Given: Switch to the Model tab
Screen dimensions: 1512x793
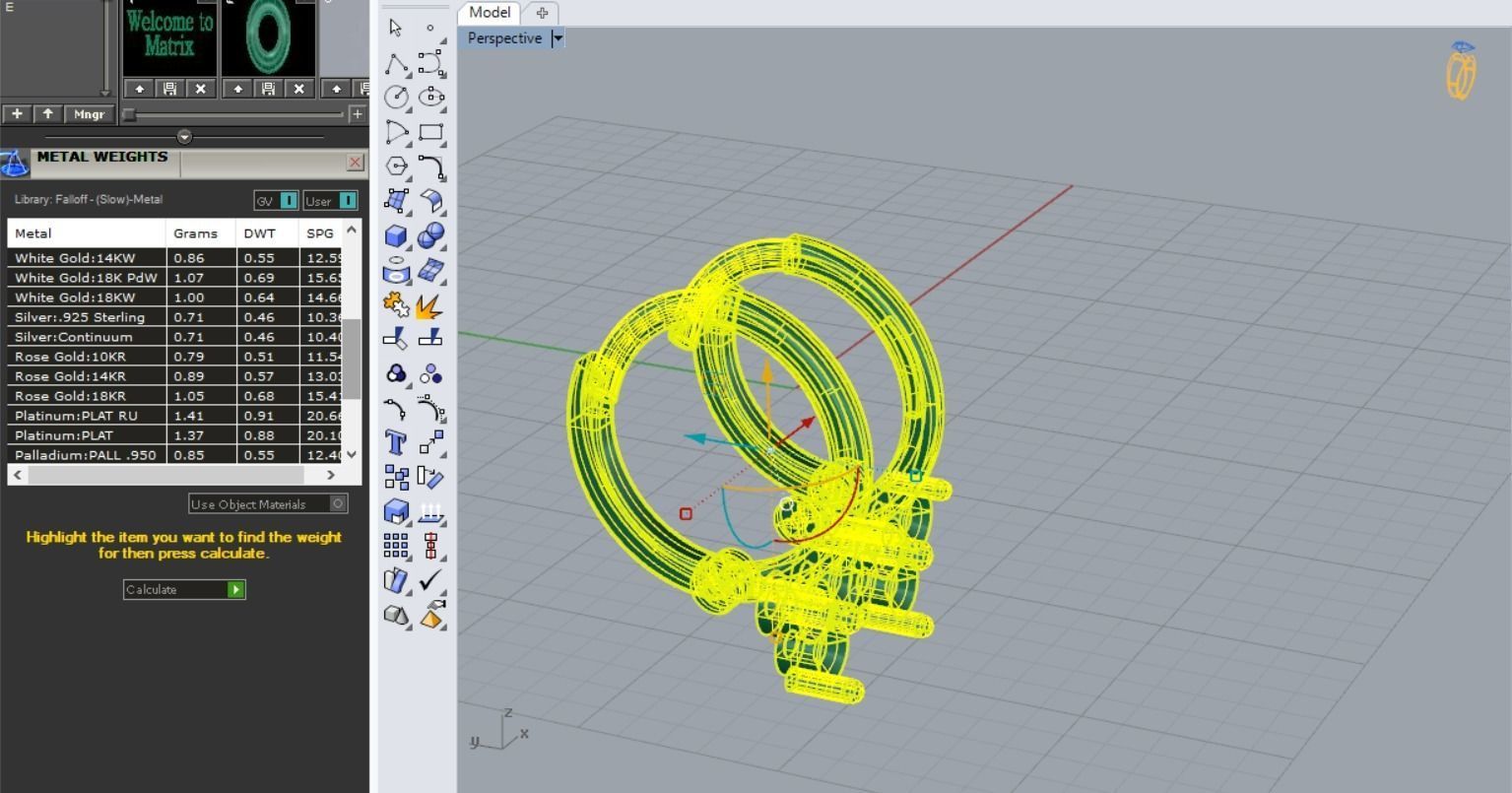Looking at the screenshot, I should (490, 13).
